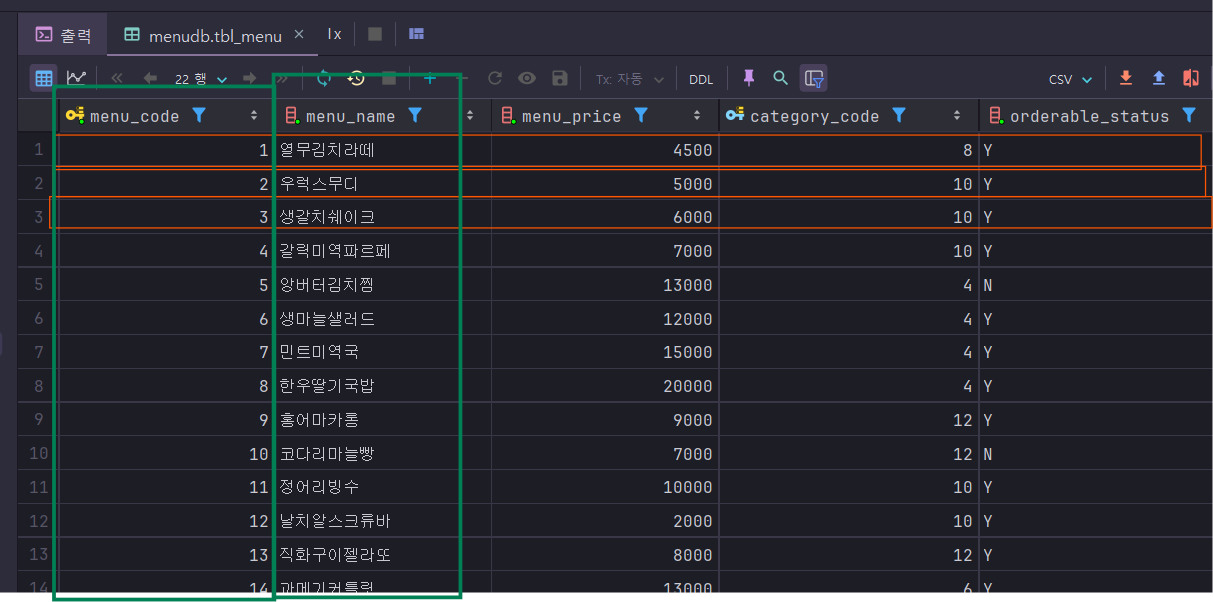Viewport: 1213px width, 602px height.
Task: Click the menu_name column header
Action: (x=350, y=116)
